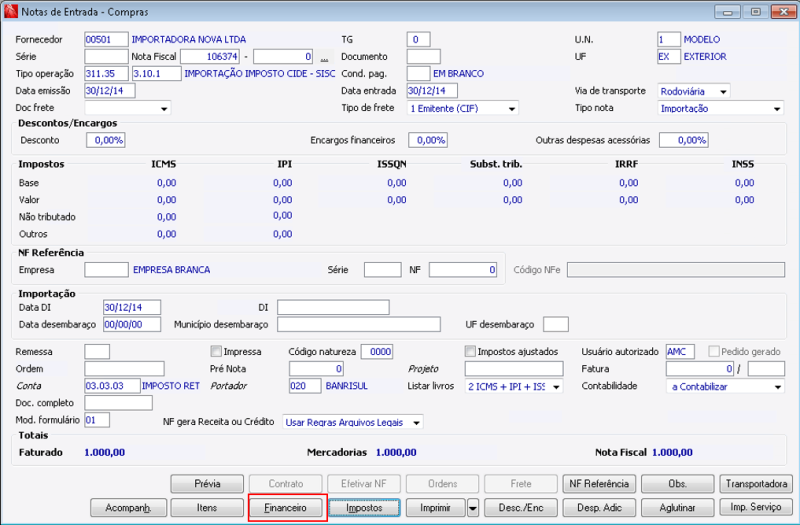Click the Fornecedor code input field

click(106, 40)
